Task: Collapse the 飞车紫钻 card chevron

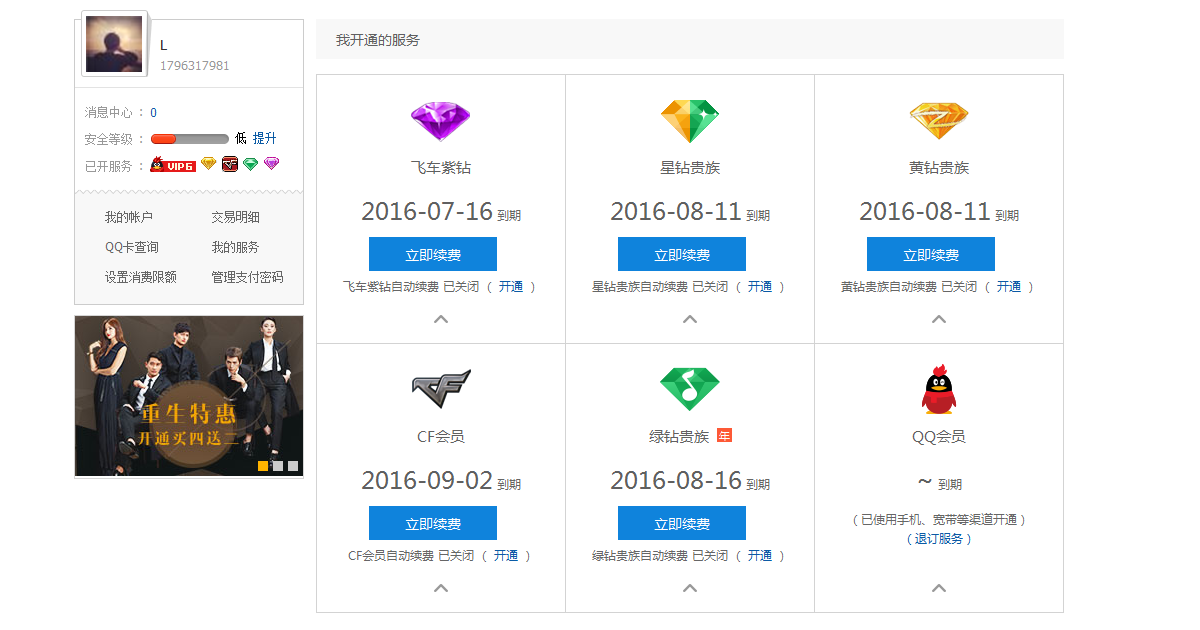Action: point(441,320)
